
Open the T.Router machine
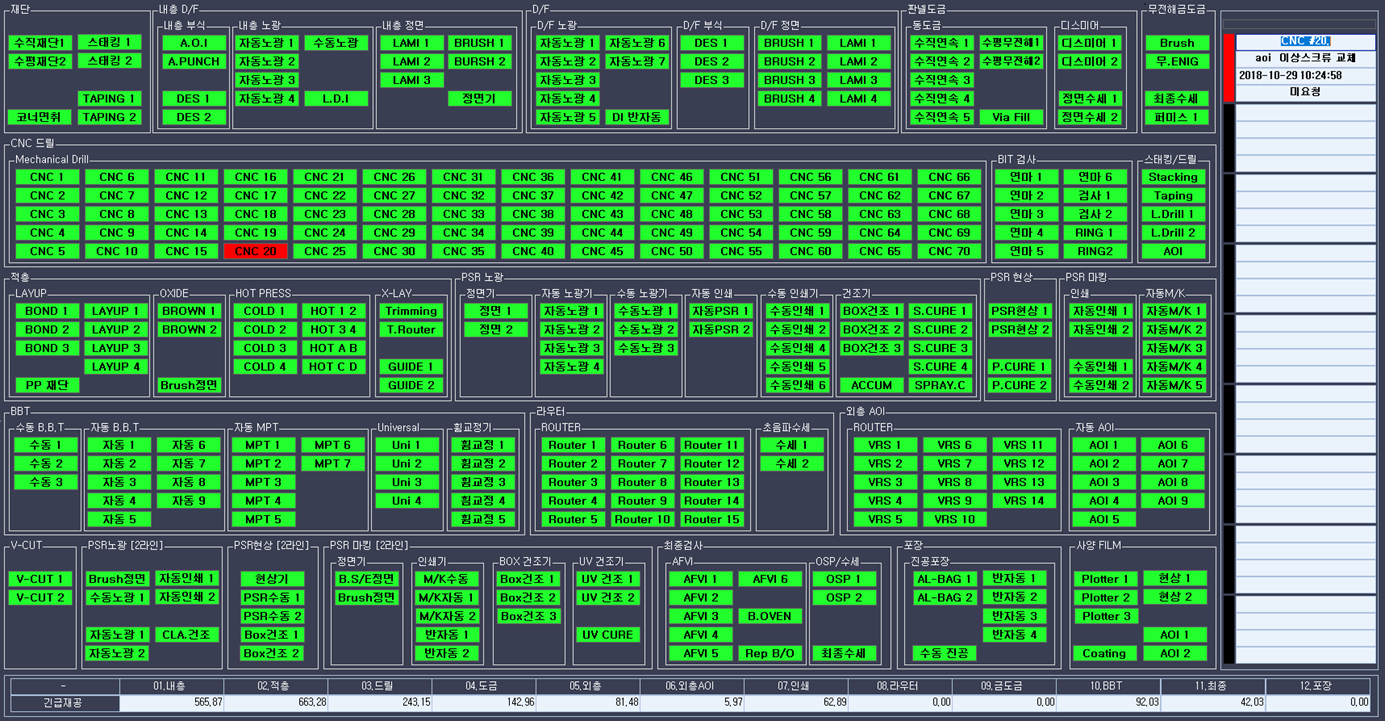pos(411,329)
